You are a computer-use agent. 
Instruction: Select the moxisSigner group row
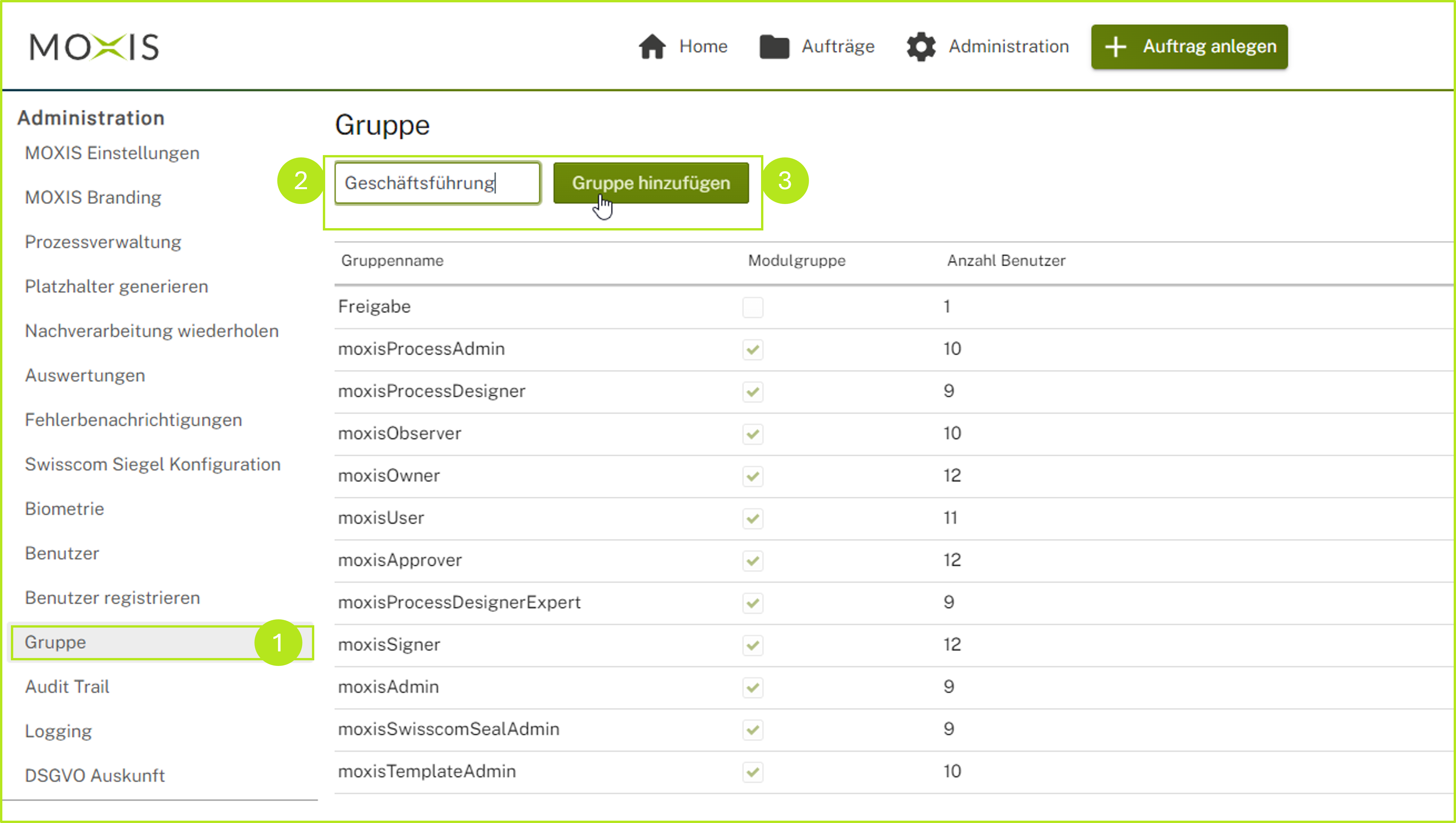pos(389,644)
